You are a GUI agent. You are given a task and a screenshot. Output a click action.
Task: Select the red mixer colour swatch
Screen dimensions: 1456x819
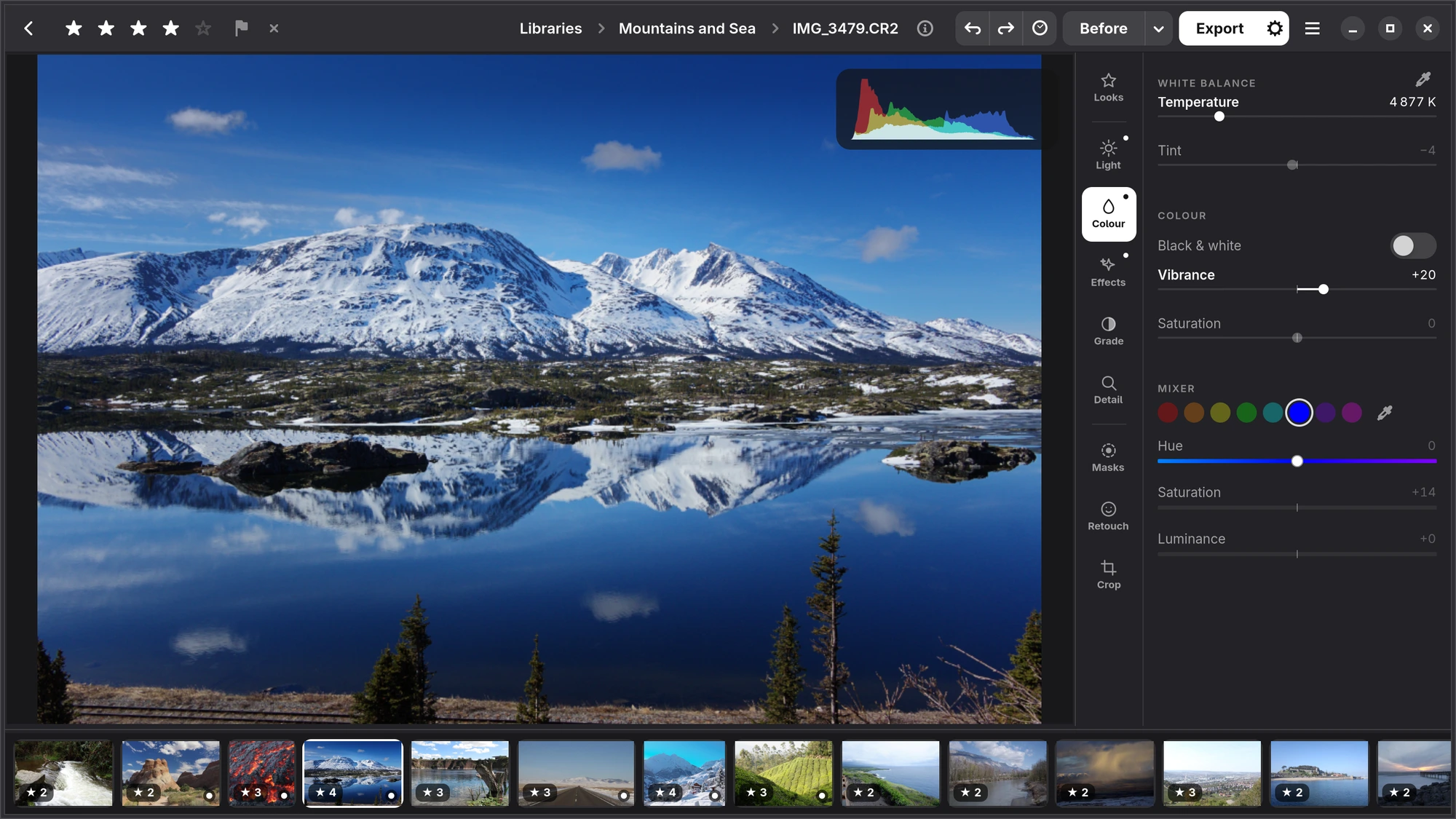point(1168,413)
